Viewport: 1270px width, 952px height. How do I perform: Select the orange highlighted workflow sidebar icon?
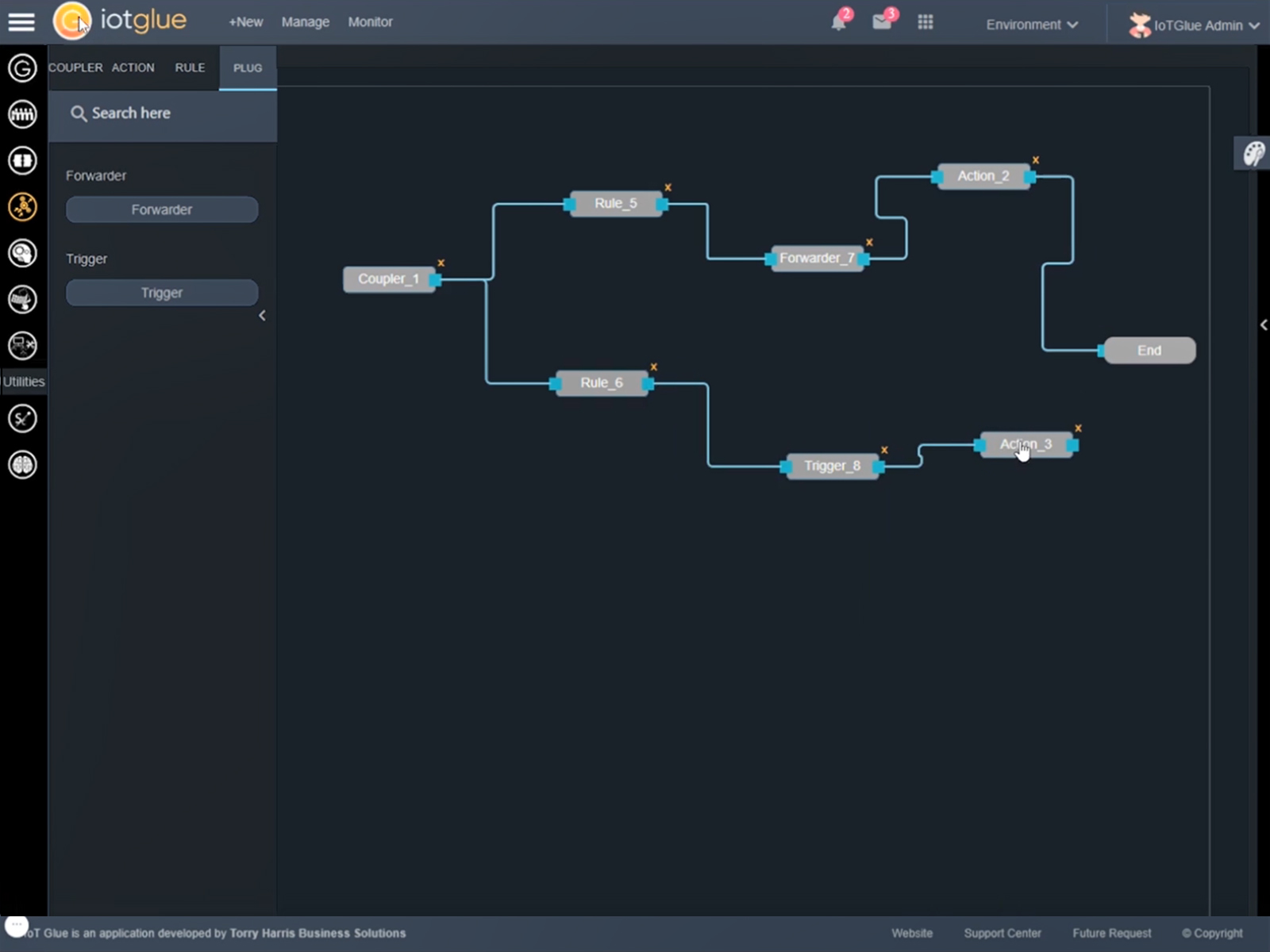[x=22, y=207]
